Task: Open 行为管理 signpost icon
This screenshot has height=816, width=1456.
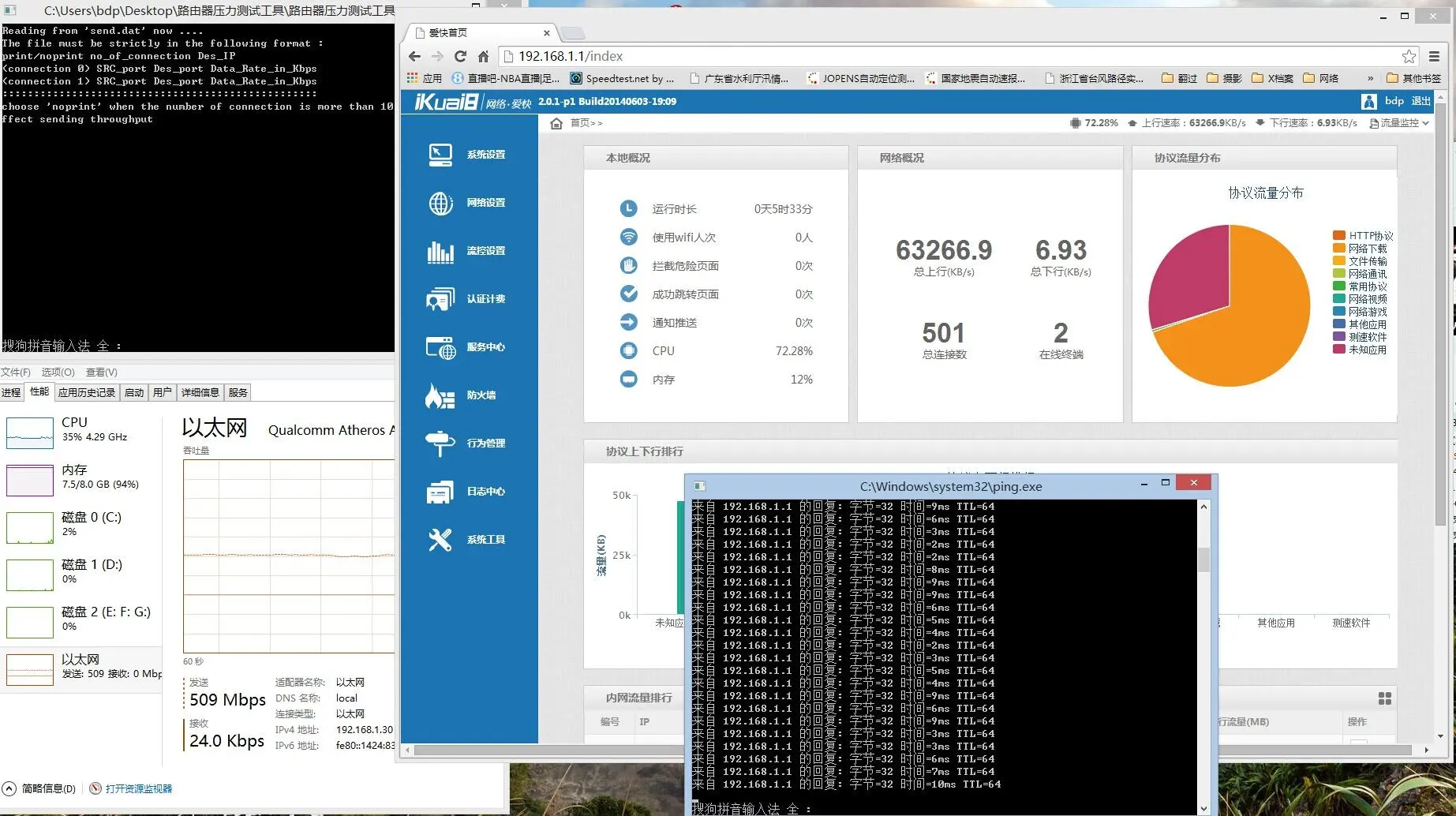Action: point(440,444)
